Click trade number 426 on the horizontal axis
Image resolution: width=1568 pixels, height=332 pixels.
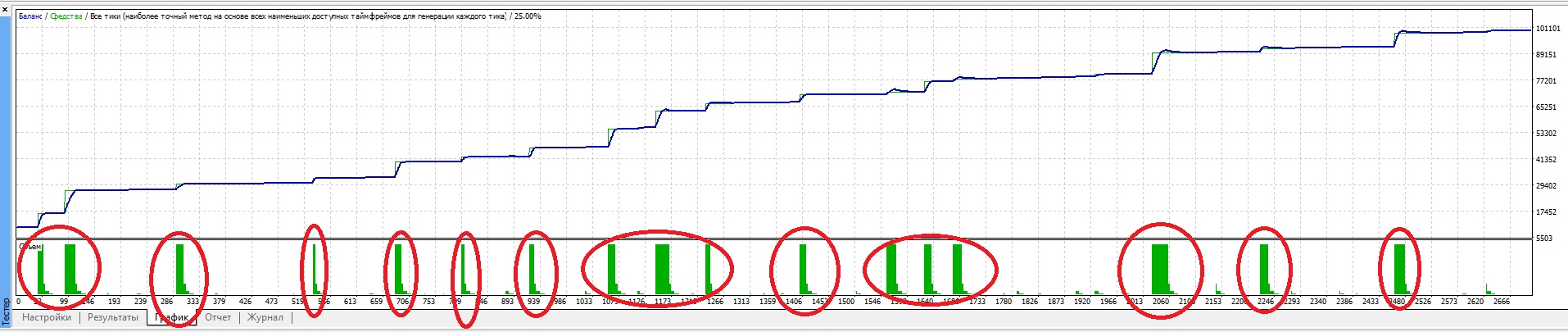246,302
